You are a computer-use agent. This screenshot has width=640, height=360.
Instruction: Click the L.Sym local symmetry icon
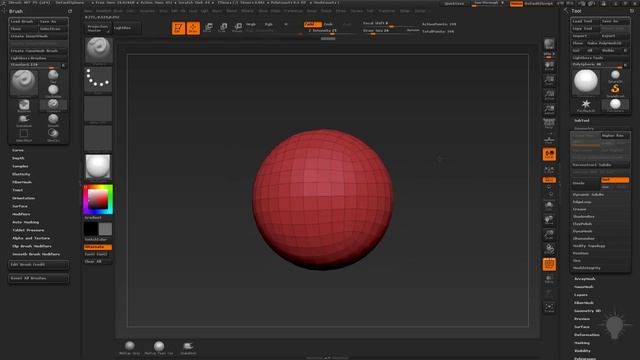549,169
